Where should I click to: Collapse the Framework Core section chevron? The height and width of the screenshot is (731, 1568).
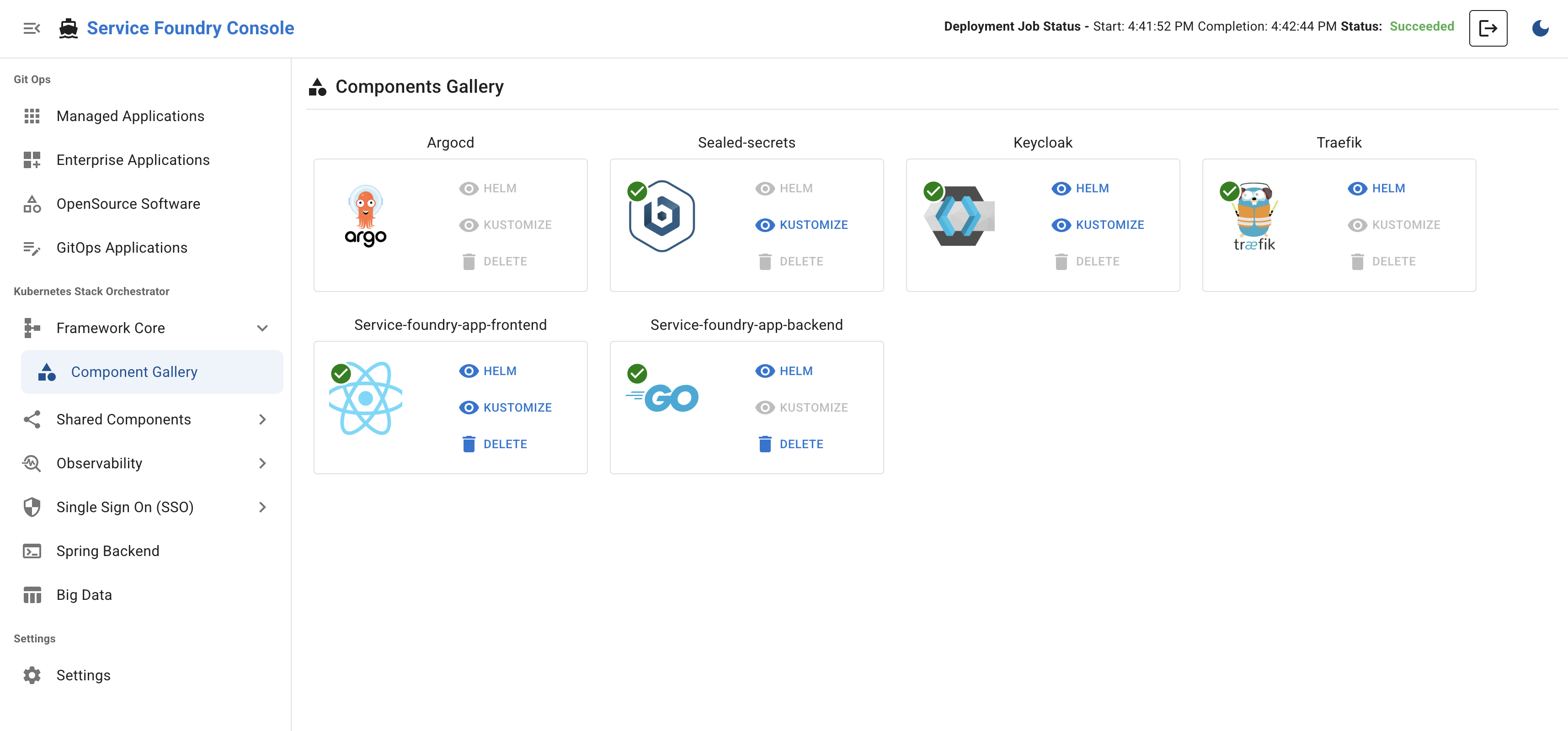262,328
